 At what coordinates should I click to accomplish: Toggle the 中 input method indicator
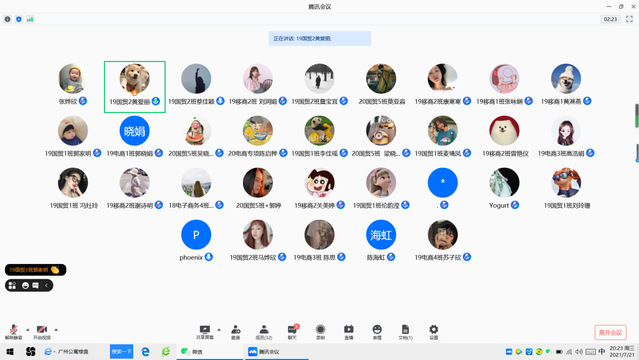602,351
